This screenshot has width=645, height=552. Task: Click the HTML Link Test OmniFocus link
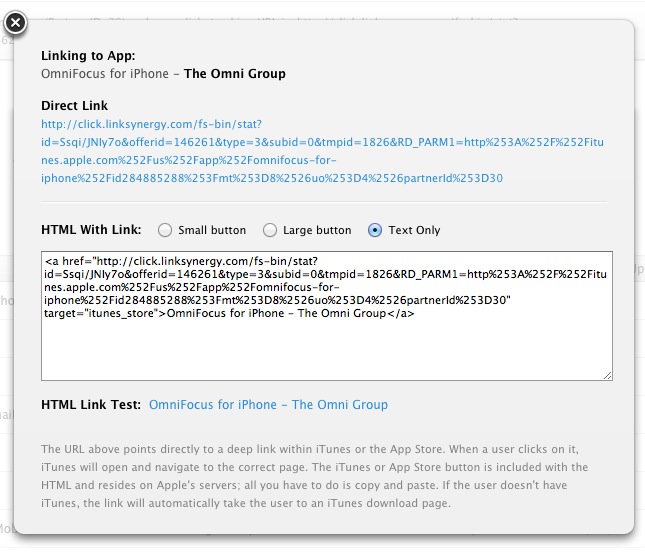[268, 405]
